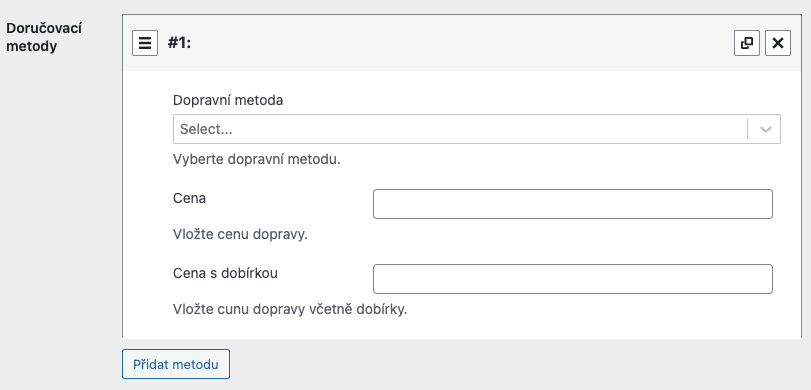Click the Cena label

(189, 198)
